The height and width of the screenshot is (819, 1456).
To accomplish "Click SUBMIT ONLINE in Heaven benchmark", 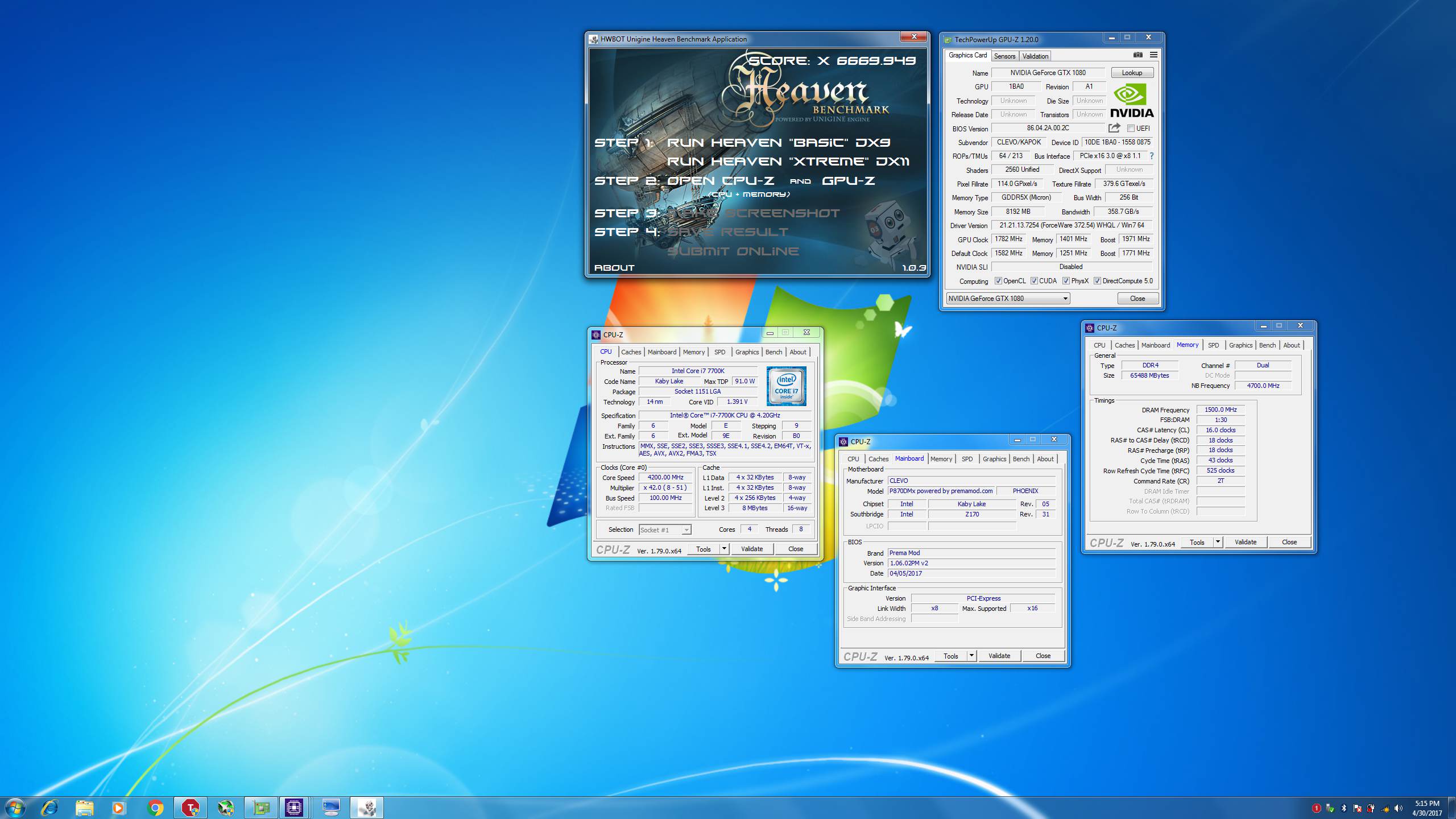I will (733, 251).
